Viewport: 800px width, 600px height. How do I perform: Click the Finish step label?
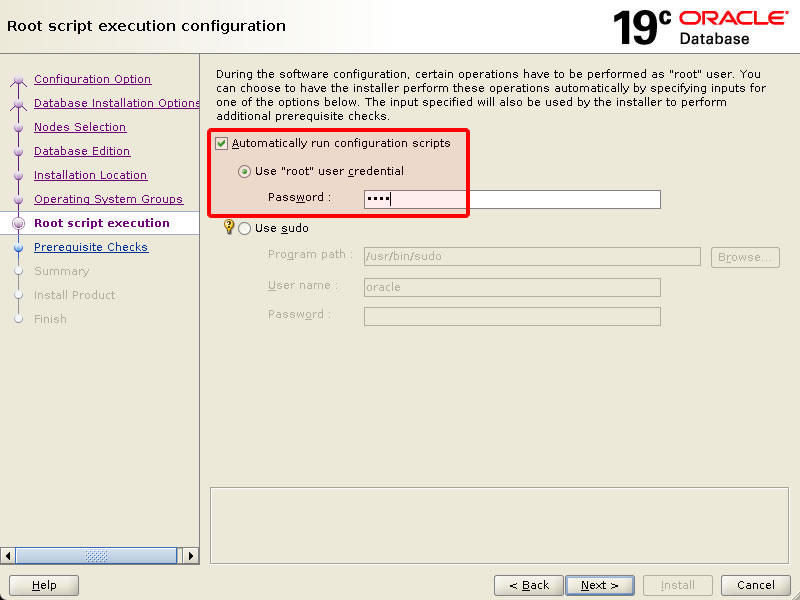pos(50,319)
